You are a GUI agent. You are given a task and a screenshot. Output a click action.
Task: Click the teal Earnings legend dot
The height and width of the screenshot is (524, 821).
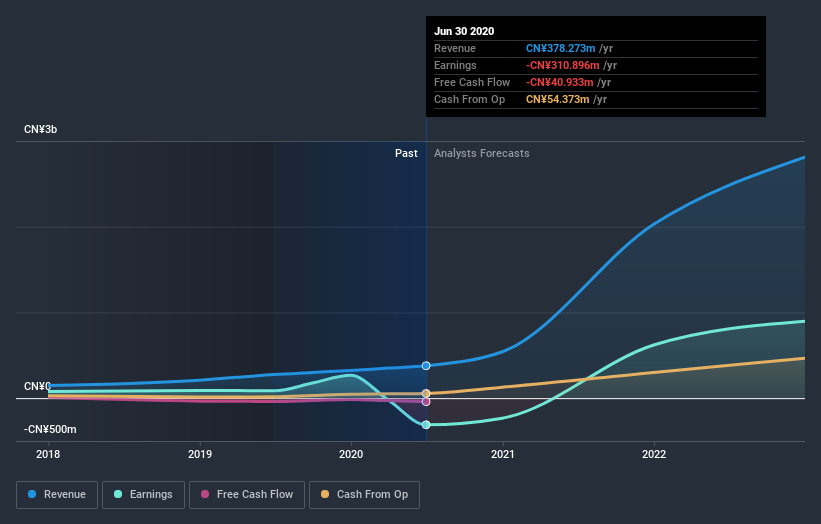(118, 494)
